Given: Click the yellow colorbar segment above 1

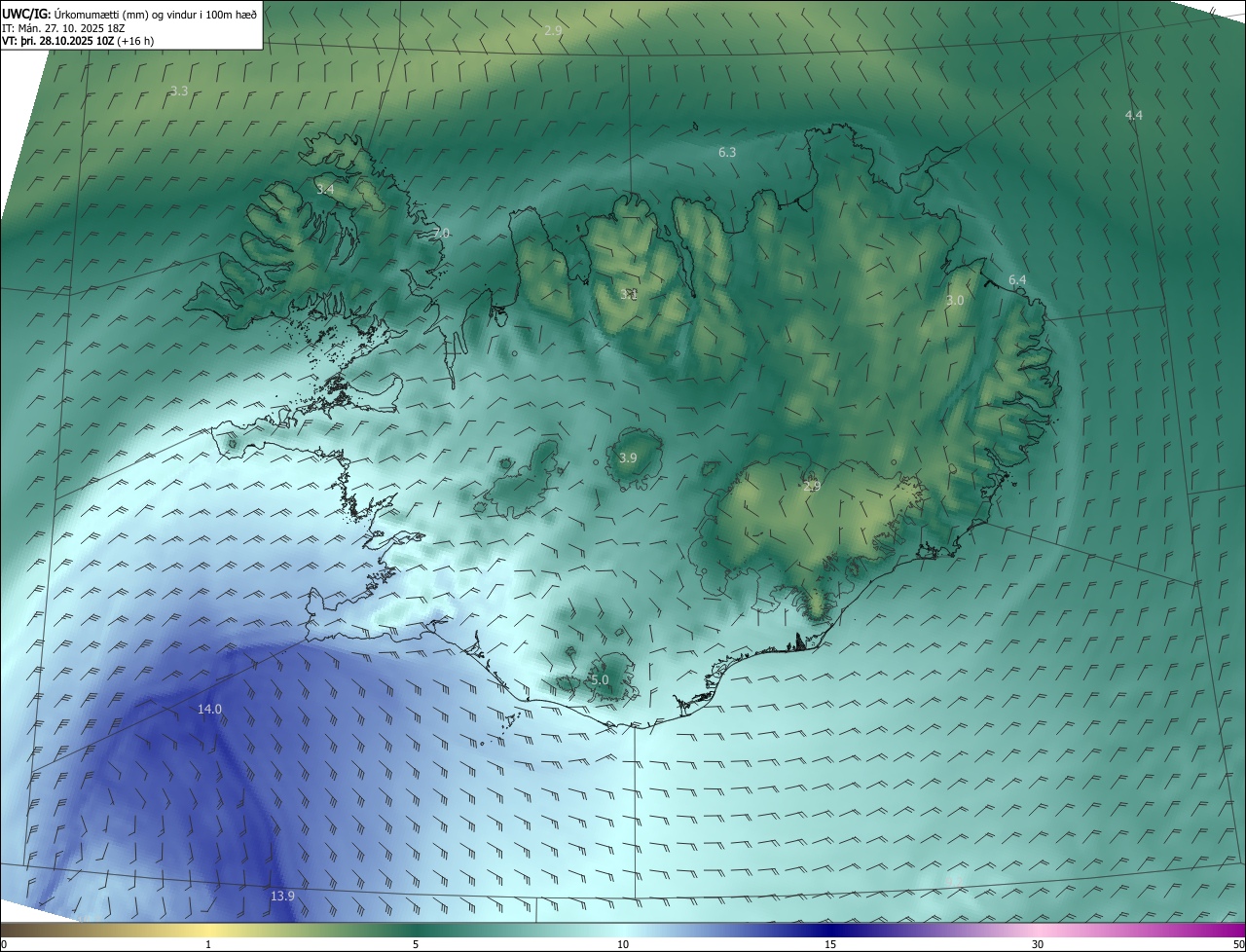Looking at the screenshot, I should 208,930.
